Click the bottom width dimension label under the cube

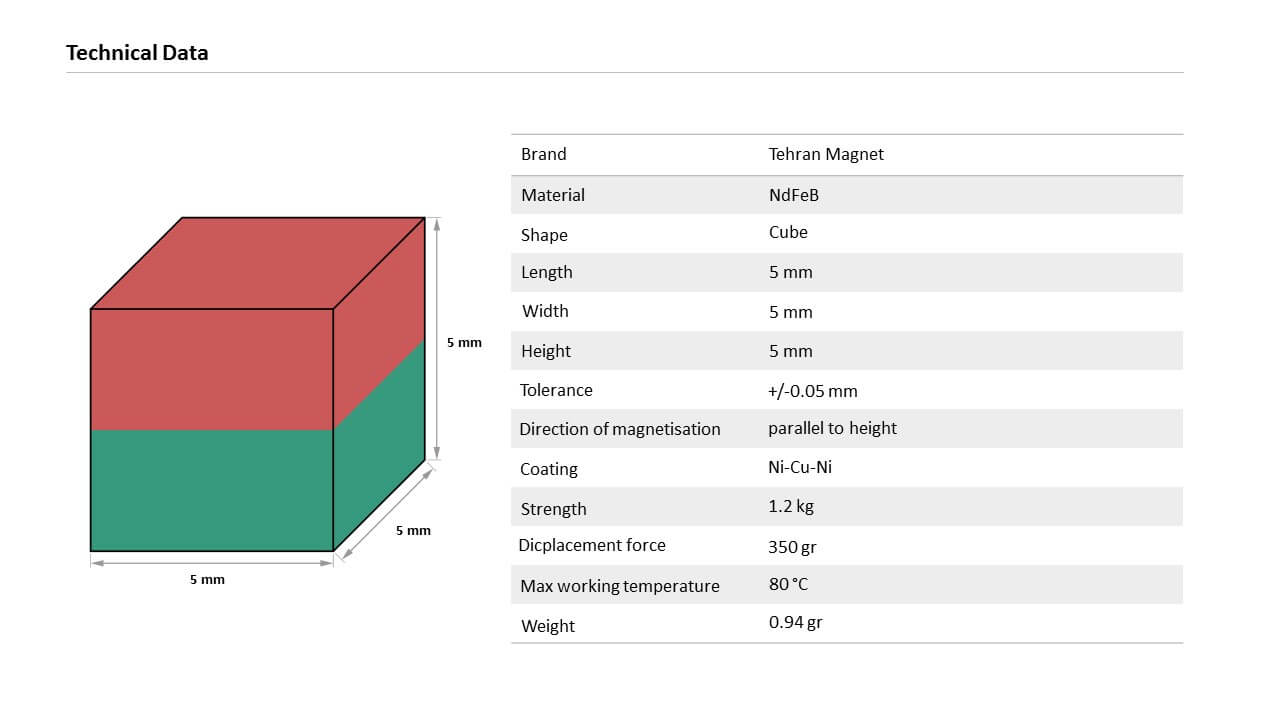point(207,580)
